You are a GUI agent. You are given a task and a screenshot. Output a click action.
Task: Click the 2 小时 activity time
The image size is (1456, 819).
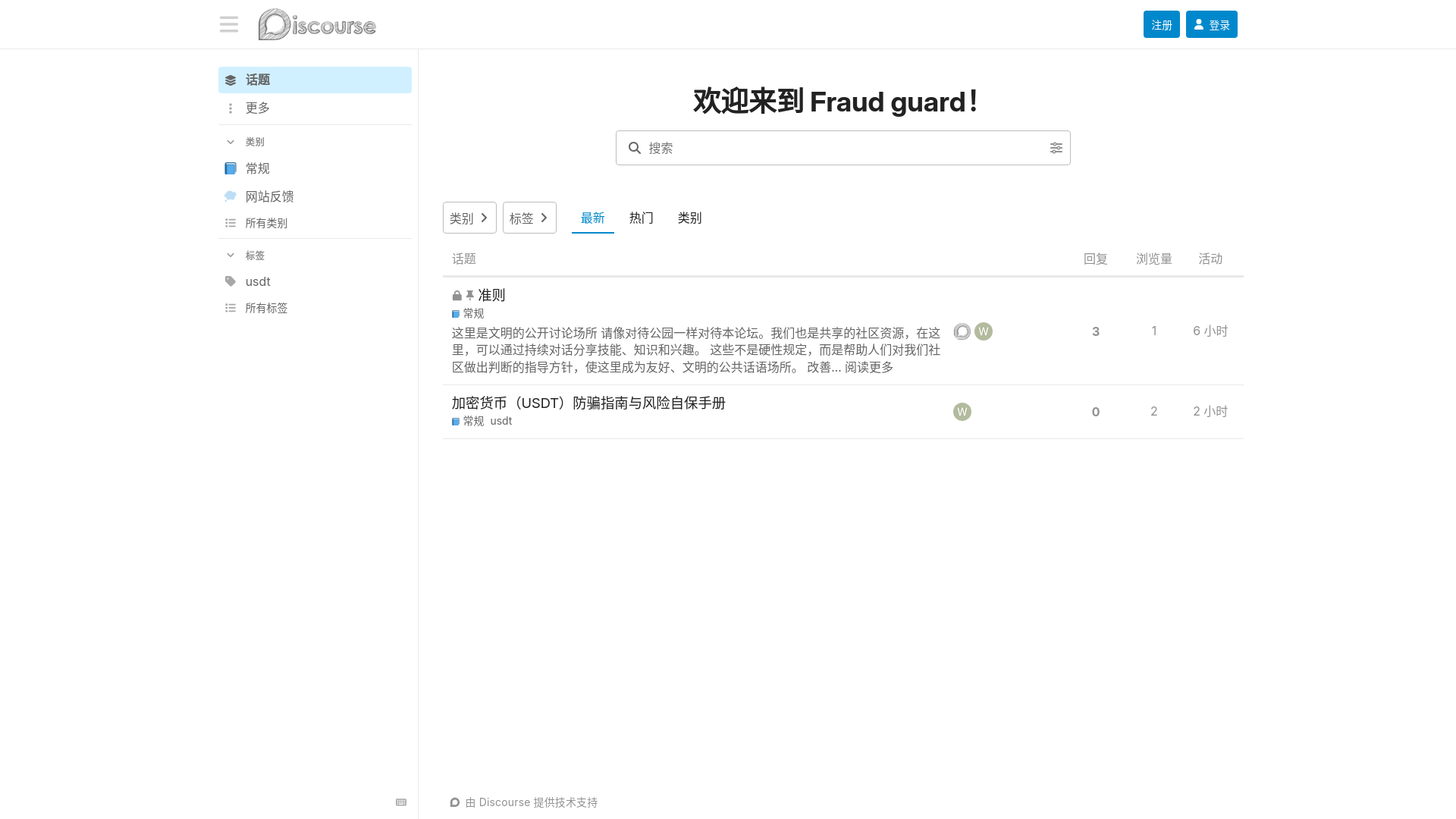coord(1210,411)
